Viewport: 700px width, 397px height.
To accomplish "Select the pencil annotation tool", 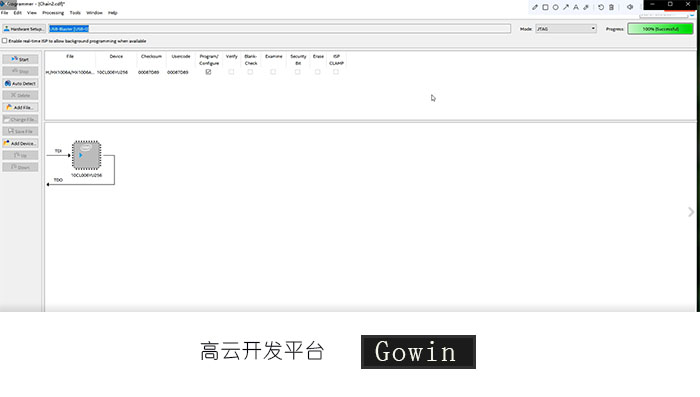I will (x=535, y=7).
